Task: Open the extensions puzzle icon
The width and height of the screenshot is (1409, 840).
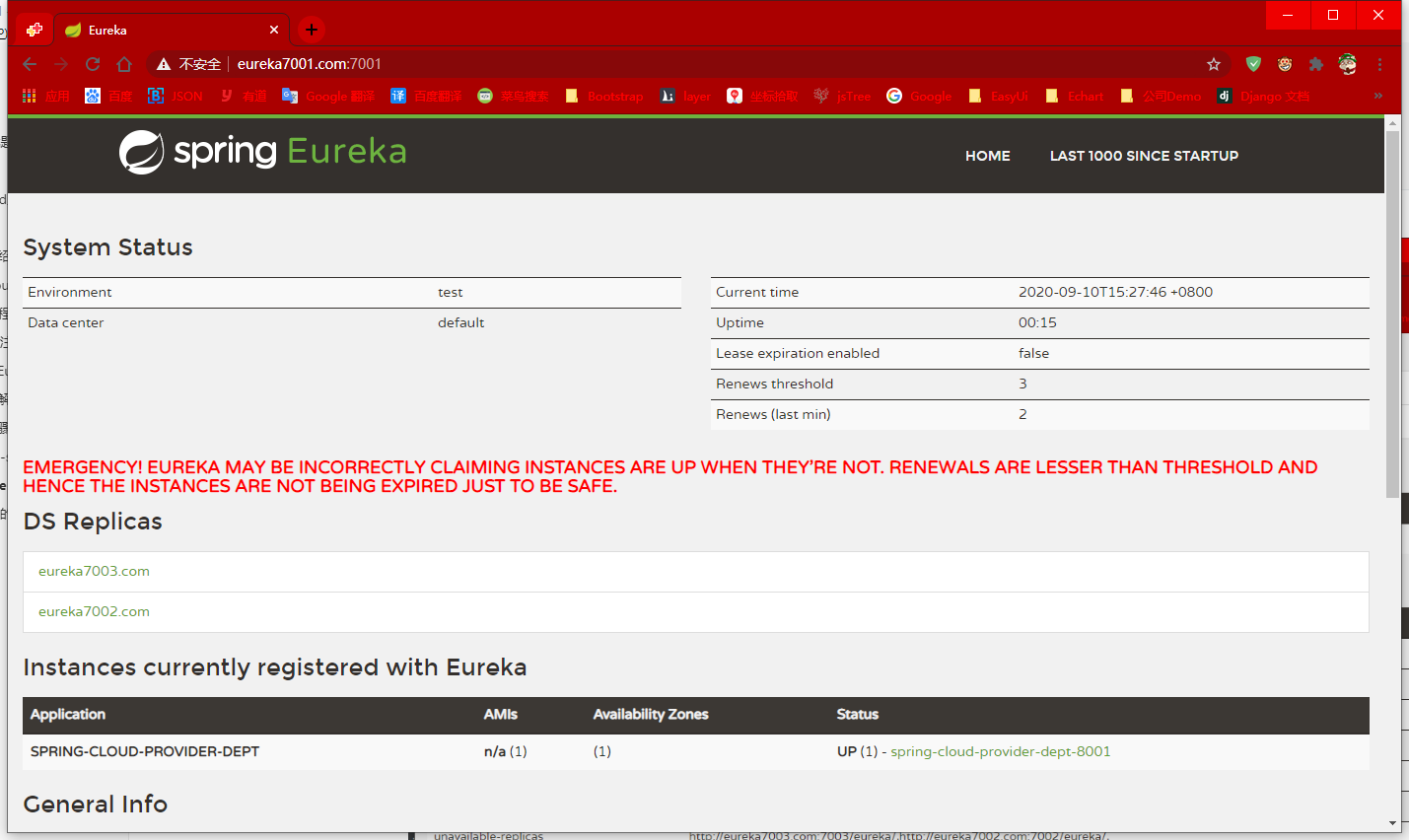Action: (1315, 64)
